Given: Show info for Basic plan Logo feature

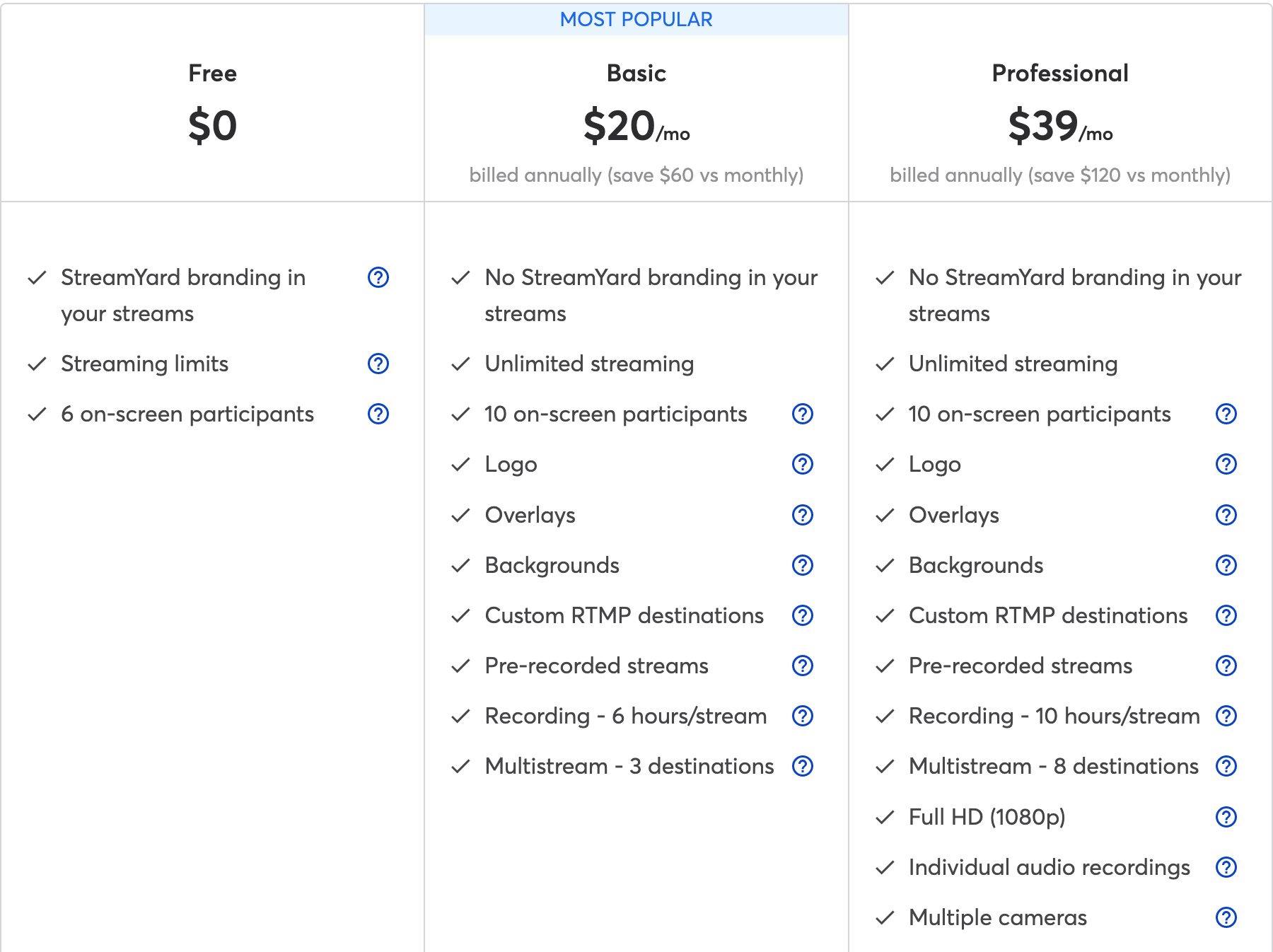Looking at the screenshot, I should click(803, 464).
